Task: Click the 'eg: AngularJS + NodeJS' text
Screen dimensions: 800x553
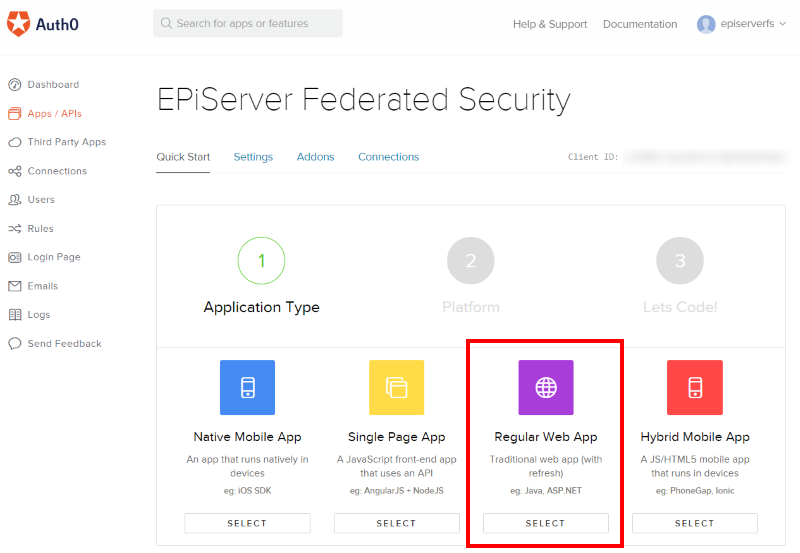Action: [x=396, y=491]
